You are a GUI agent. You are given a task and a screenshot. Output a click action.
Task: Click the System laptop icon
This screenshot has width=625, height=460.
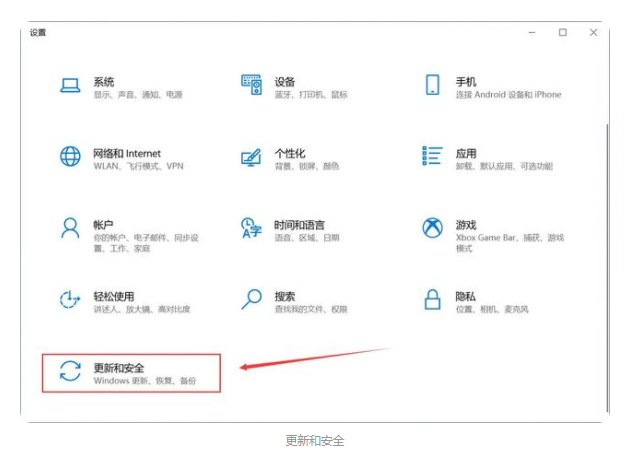pyautogui.click(x=70, y=86)
